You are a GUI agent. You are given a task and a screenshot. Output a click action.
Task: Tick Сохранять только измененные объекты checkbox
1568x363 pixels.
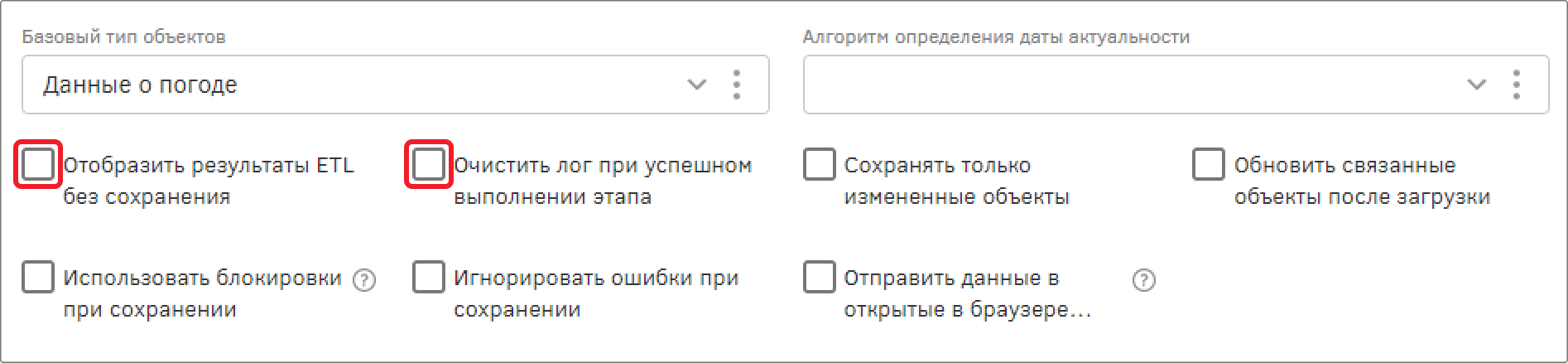point(819,164)
